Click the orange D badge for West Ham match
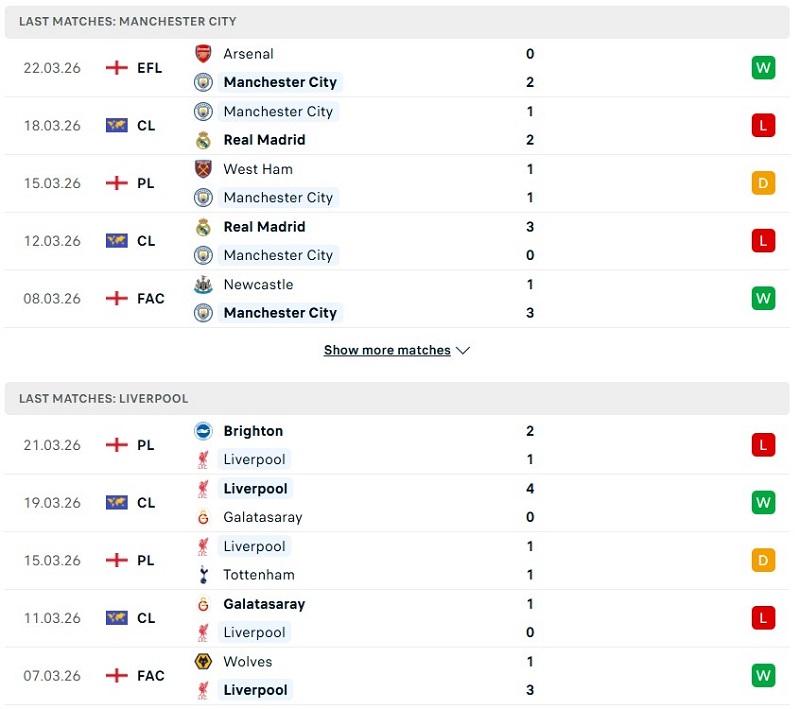 (763, 183)
